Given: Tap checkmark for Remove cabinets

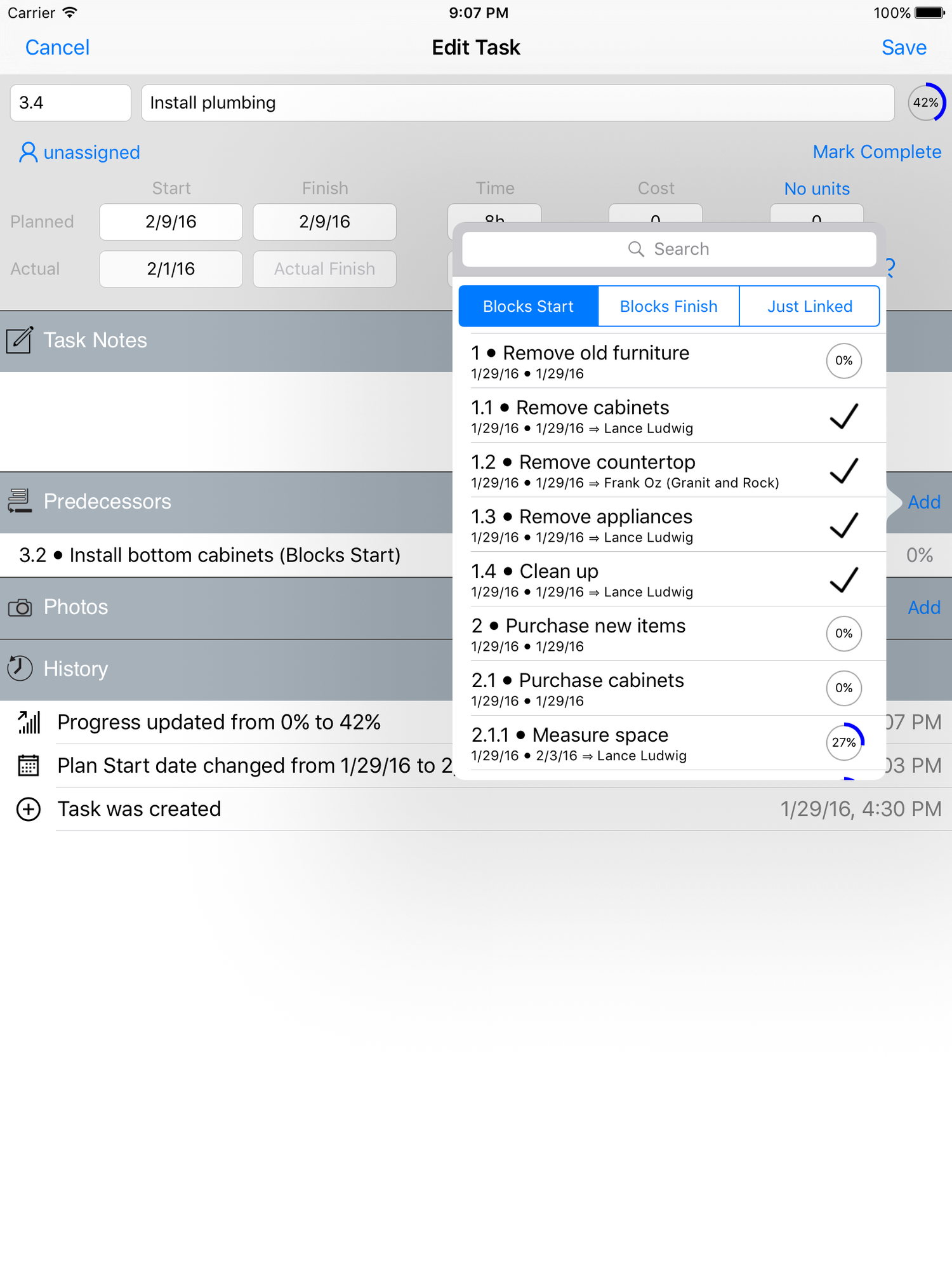Looking at the screenshot, I should click(844, 416).
